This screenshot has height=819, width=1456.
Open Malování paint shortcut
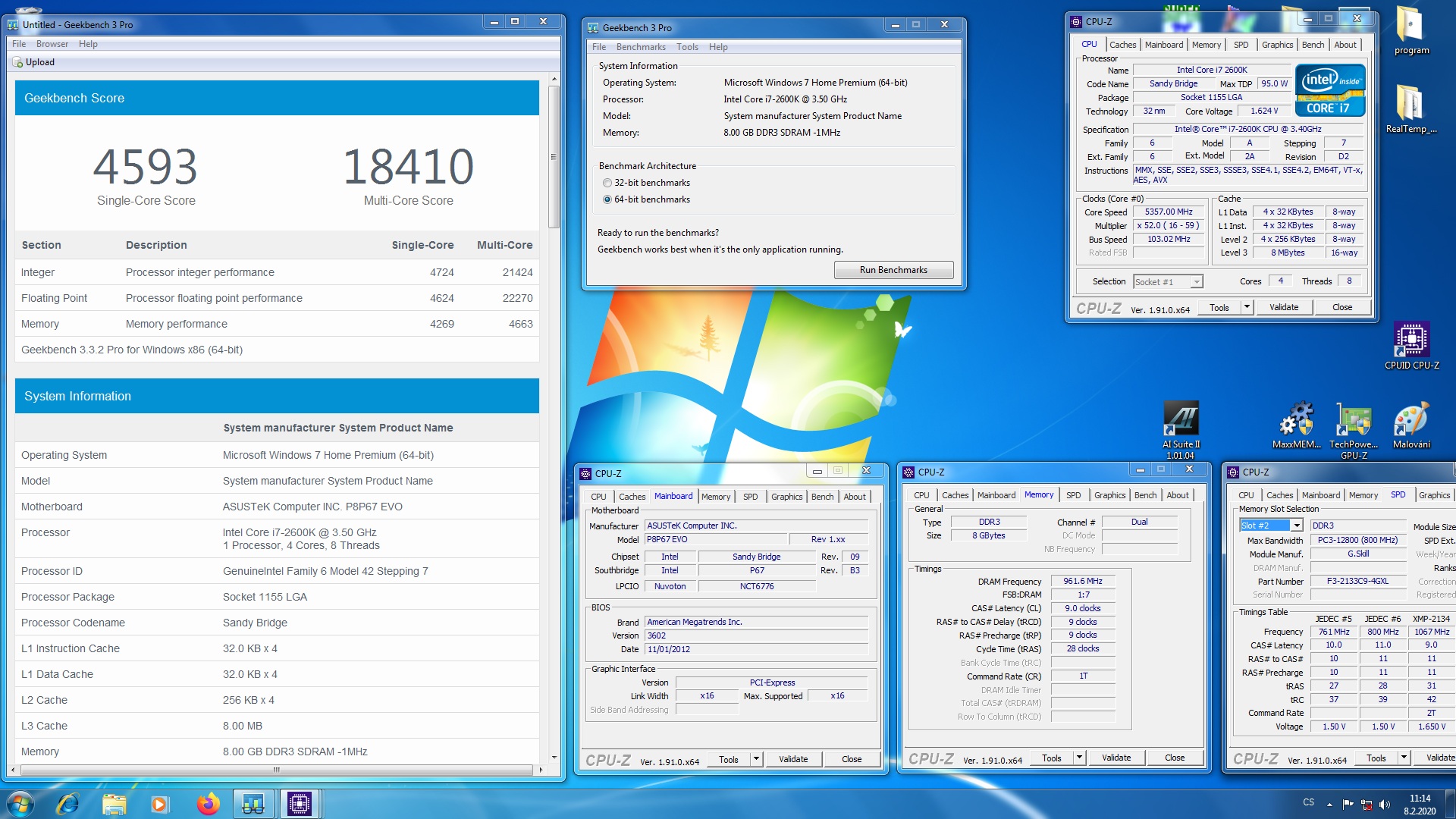pyautogui.click(x=1411, y=425)
